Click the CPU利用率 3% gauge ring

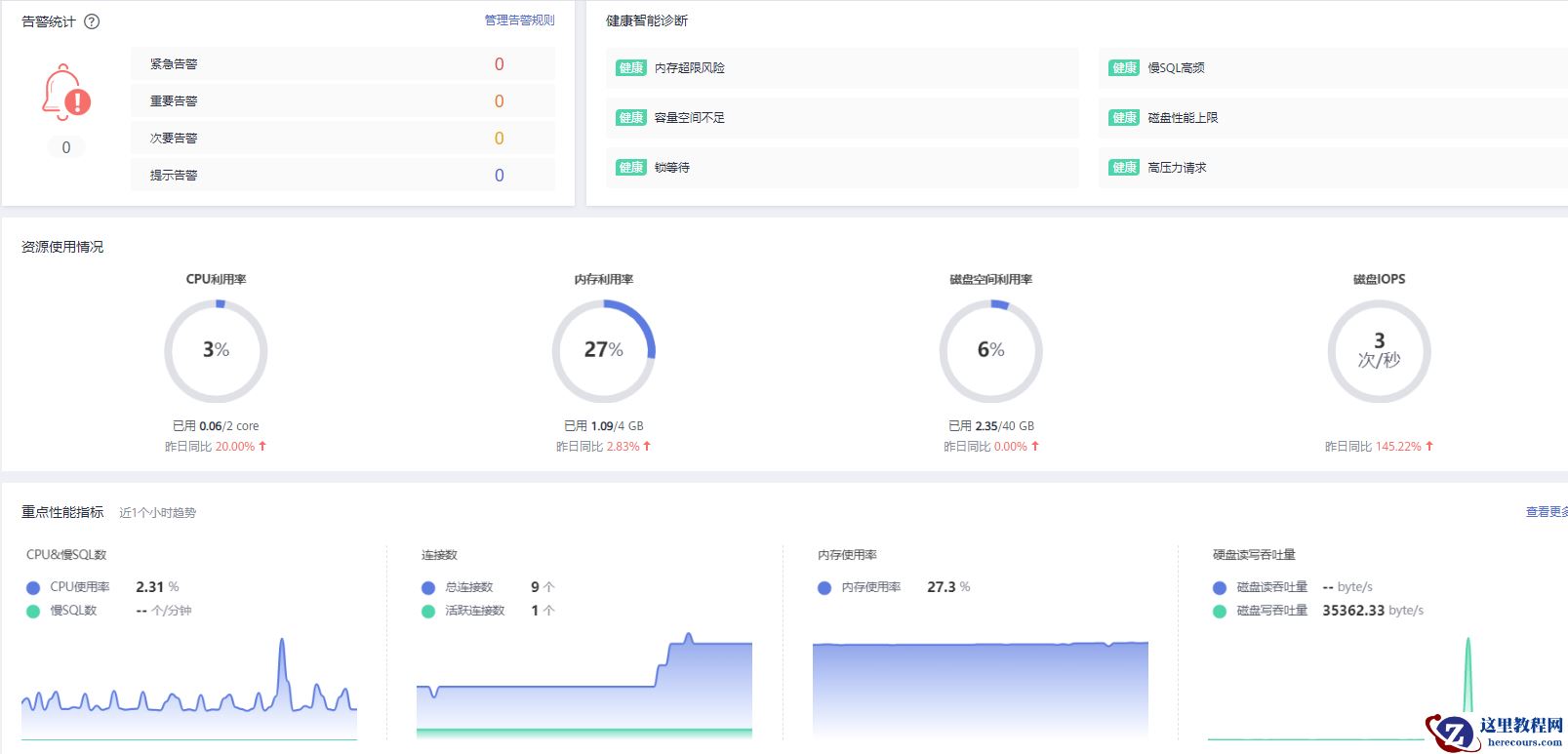(216, 350)
